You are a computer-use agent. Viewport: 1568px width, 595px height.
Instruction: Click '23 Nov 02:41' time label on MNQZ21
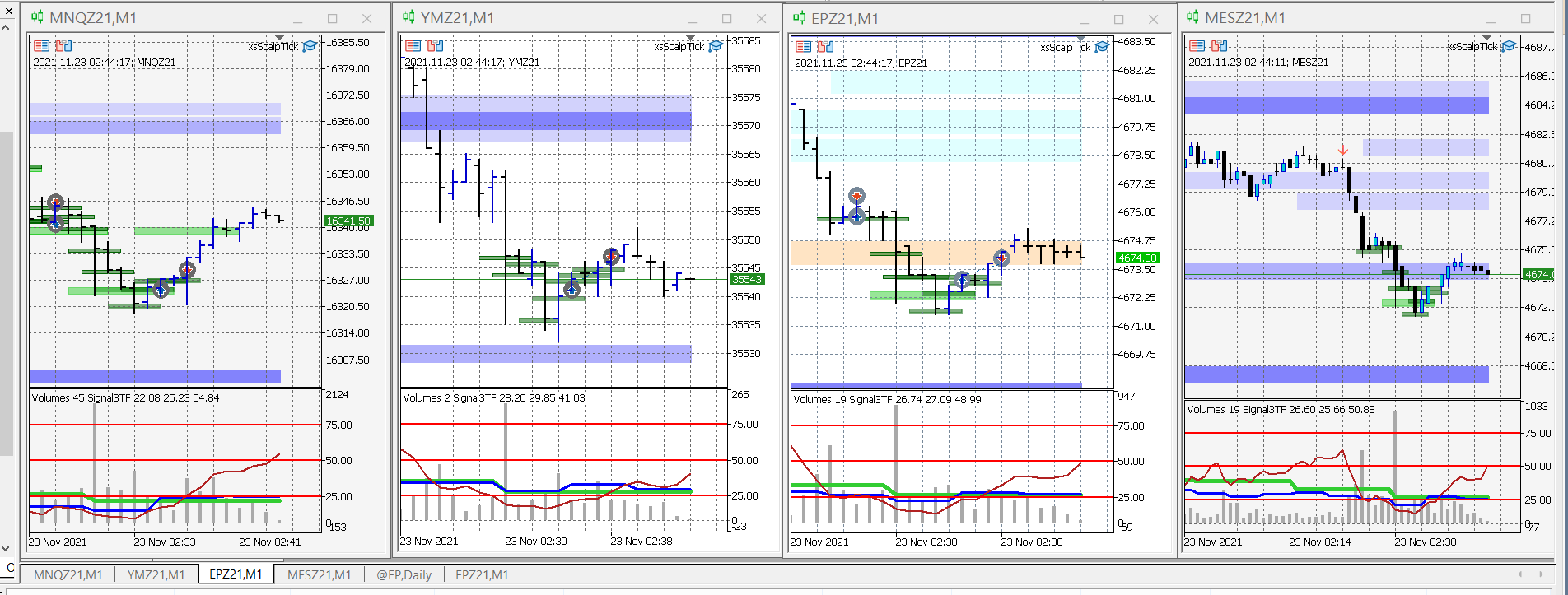coord(270,542)
